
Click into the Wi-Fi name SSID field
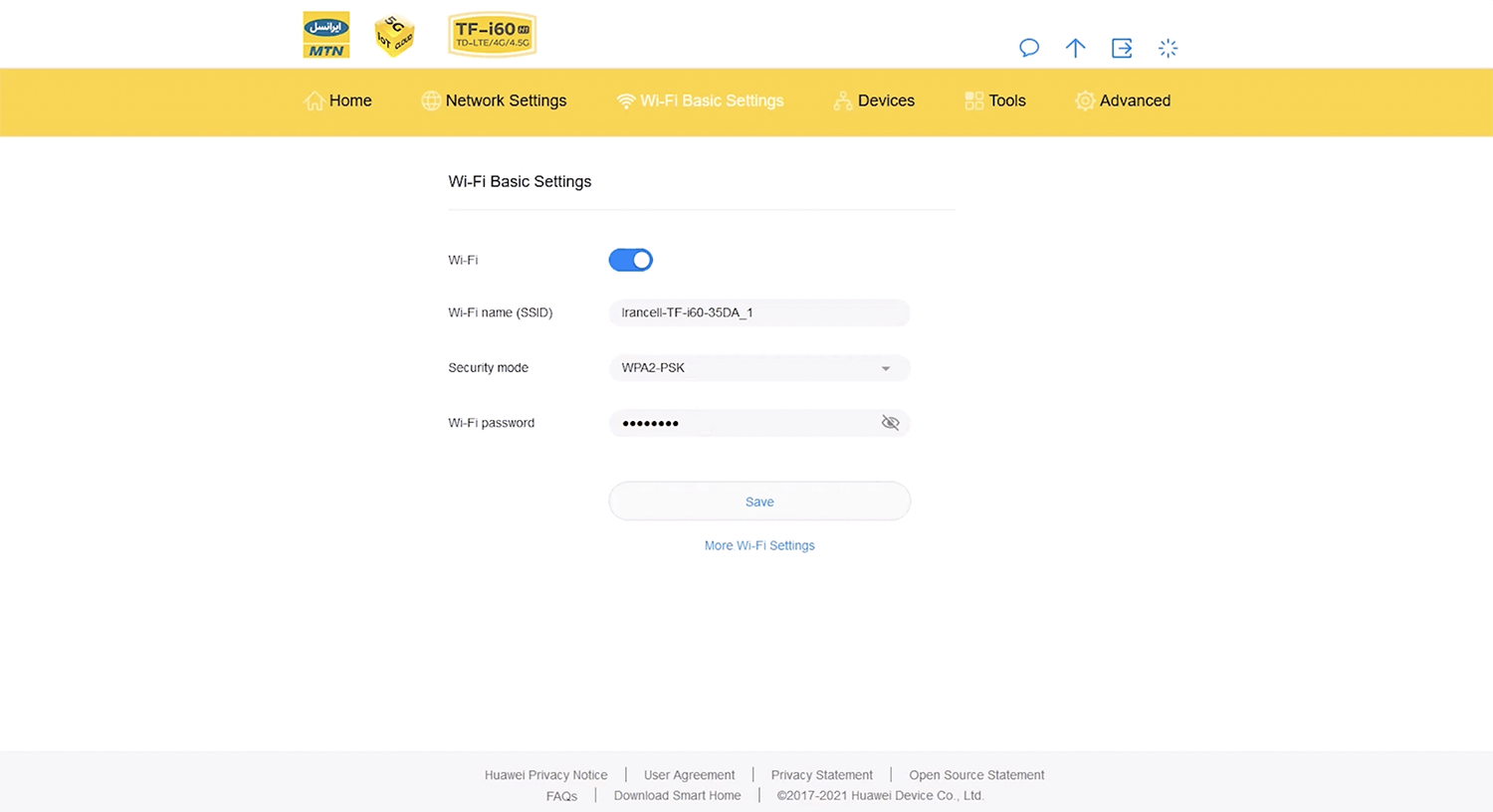coord(758,312)
